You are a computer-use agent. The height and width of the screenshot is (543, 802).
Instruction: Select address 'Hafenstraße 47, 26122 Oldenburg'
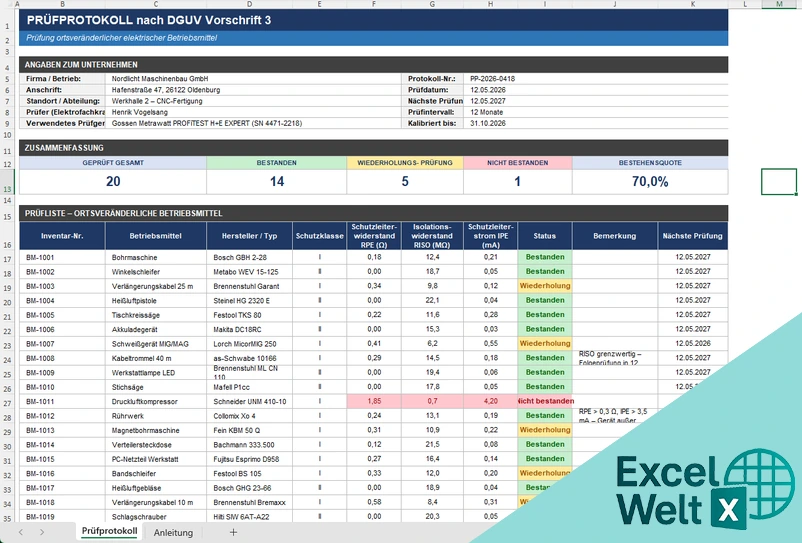[254, 90]
